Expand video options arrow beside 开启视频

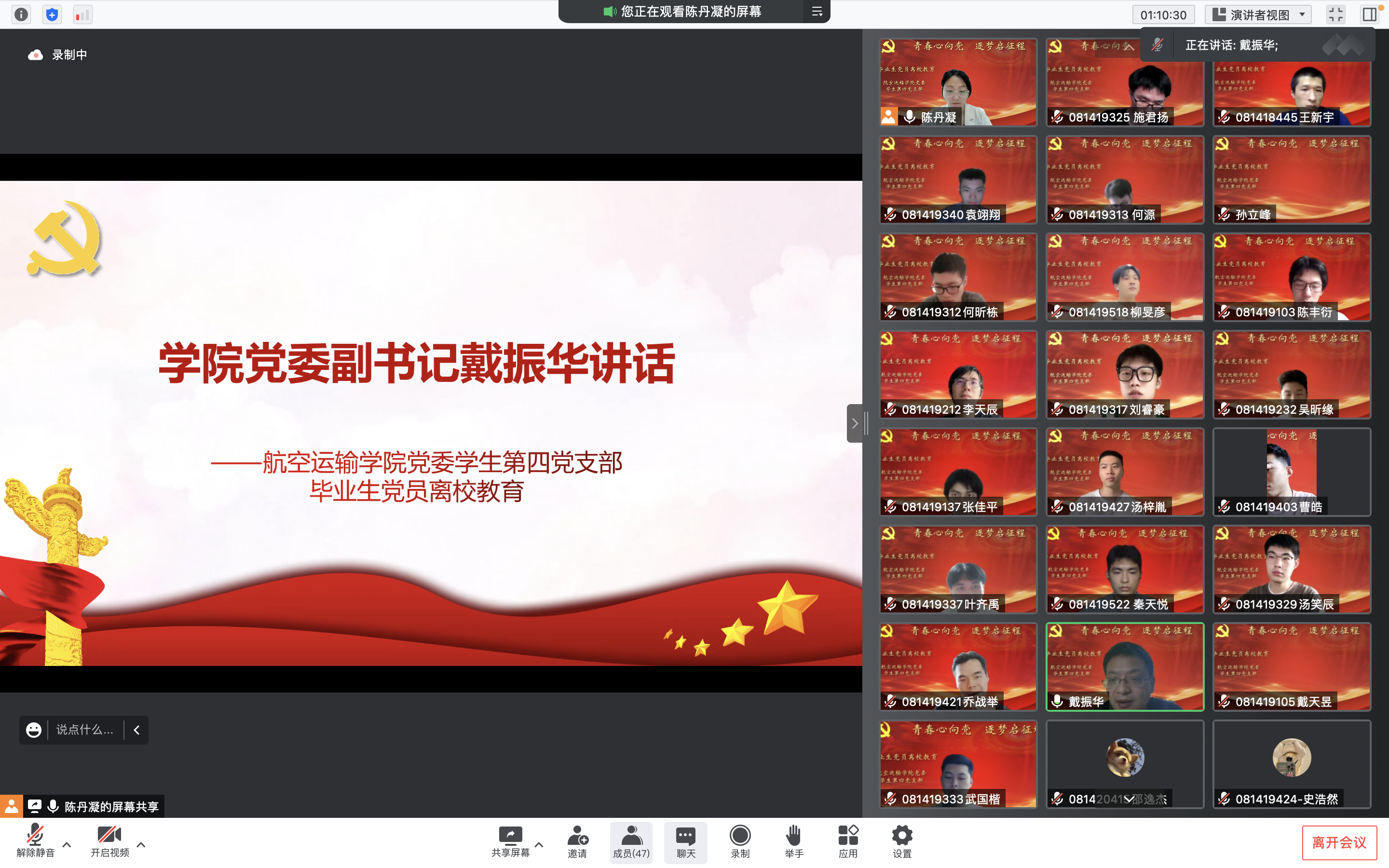(141, 844)
